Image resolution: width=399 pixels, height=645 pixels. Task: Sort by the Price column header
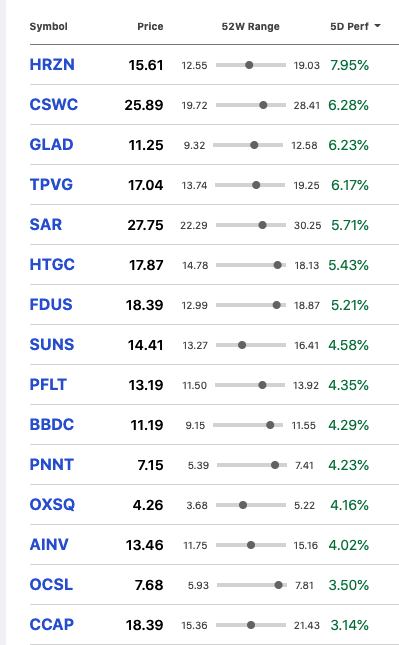click(150, 26)
